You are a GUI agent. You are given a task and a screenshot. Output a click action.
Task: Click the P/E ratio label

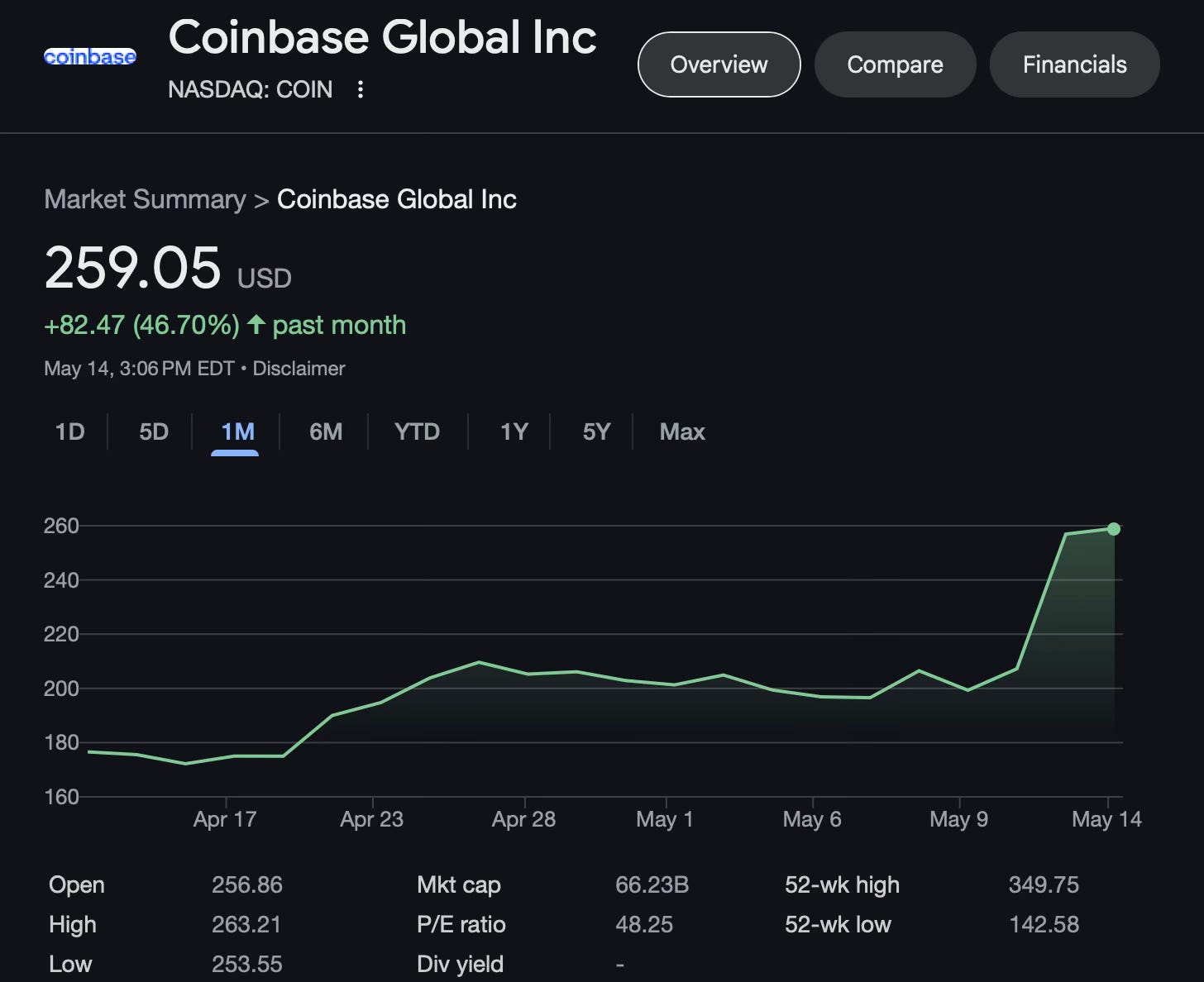tap(461, 924)
